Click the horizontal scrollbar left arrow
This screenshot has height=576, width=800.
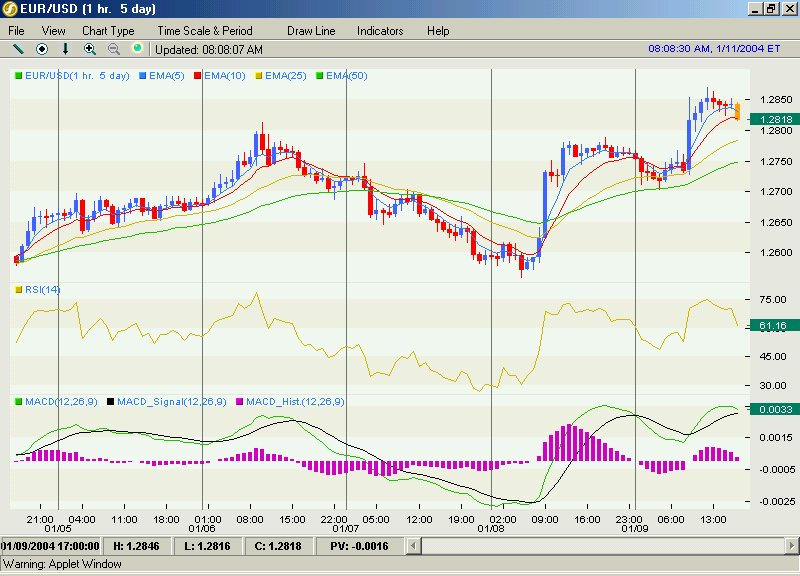(x=414, y=546)
